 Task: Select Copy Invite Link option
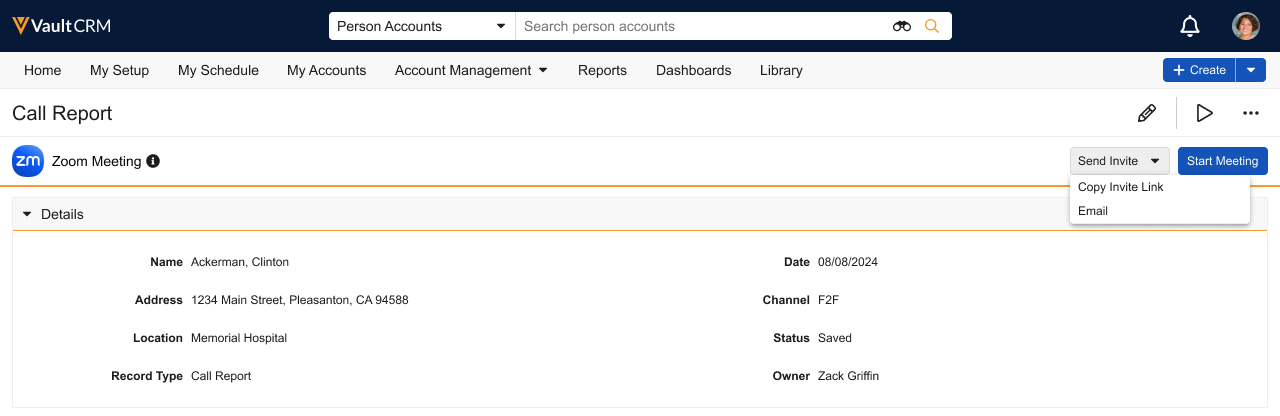coord(1120,187)
